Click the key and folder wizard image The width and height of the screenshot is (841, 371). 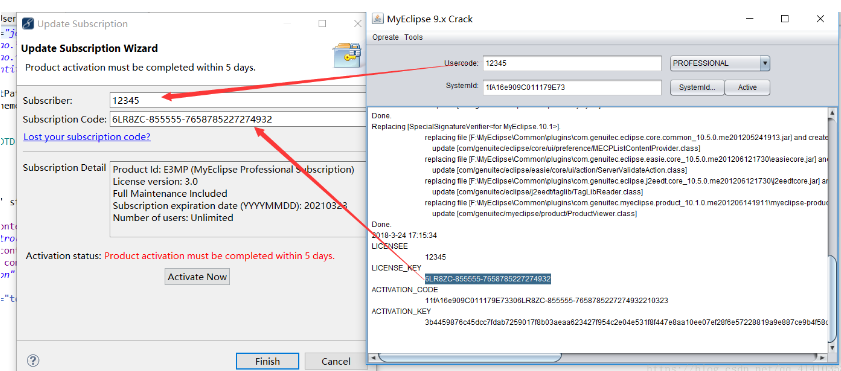pyautogui.click(x=347, y=55)
